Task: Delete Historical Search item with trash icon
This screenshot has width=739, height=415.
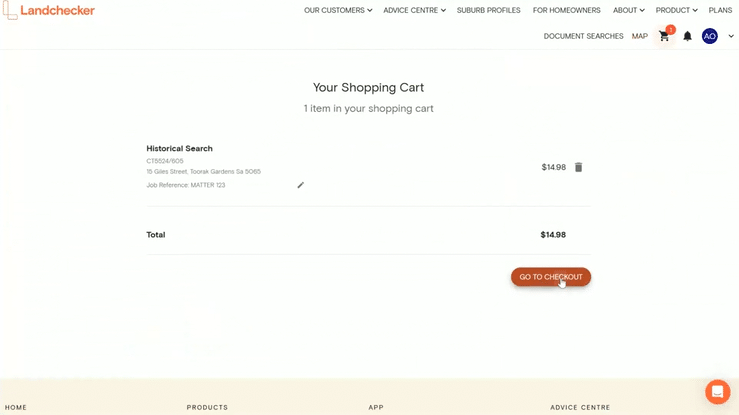Action: tap(578, 167)
